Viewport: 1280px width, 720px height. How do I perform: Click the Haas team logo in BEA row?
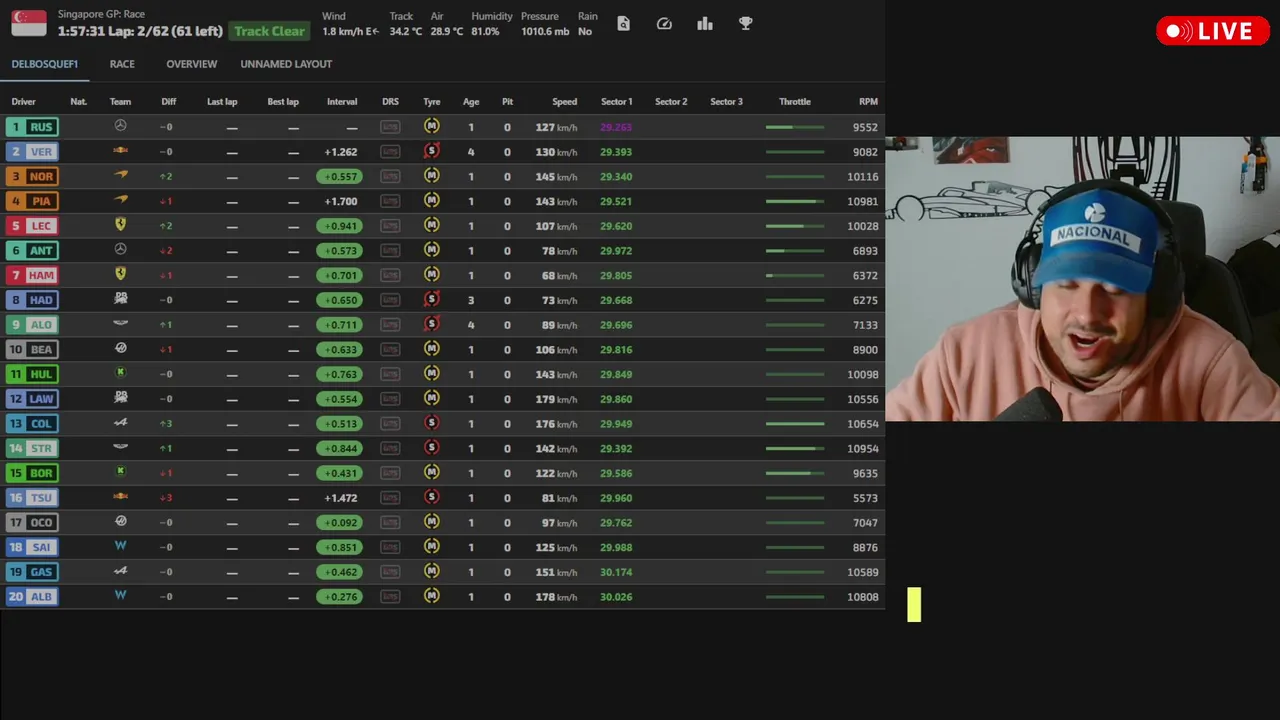pos(120,348)
